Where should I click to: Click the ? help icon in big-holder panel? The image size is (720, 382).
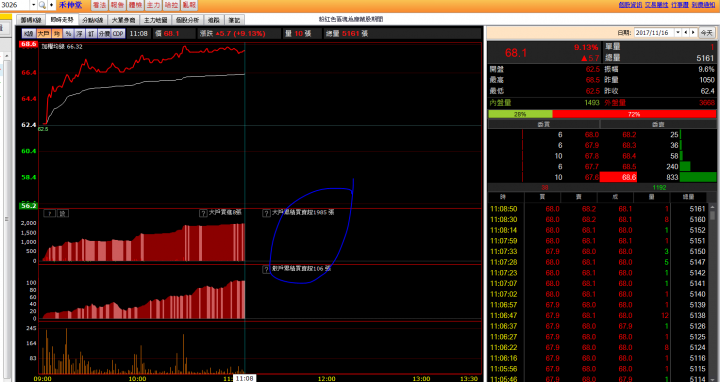coord(50,213)
